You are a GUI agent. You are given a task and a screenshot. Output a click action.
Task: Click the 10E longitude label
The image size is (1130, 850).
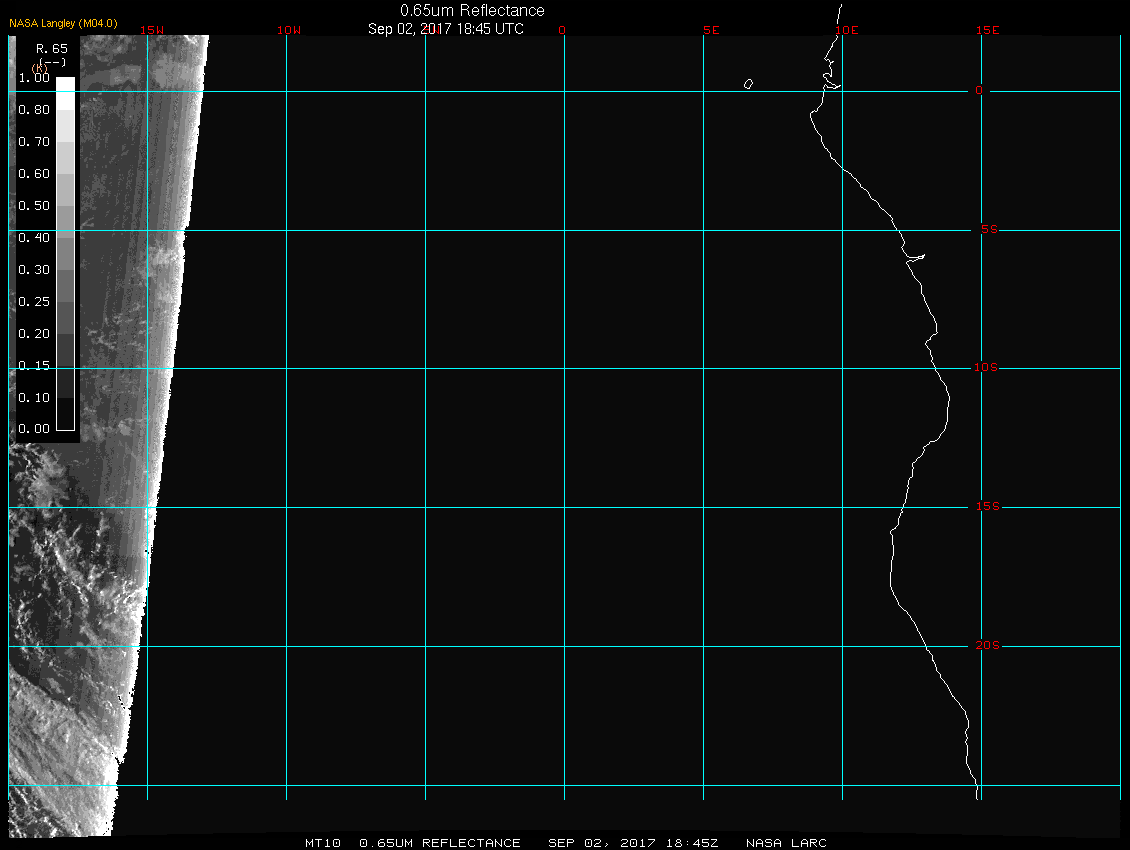click(846, 30)
